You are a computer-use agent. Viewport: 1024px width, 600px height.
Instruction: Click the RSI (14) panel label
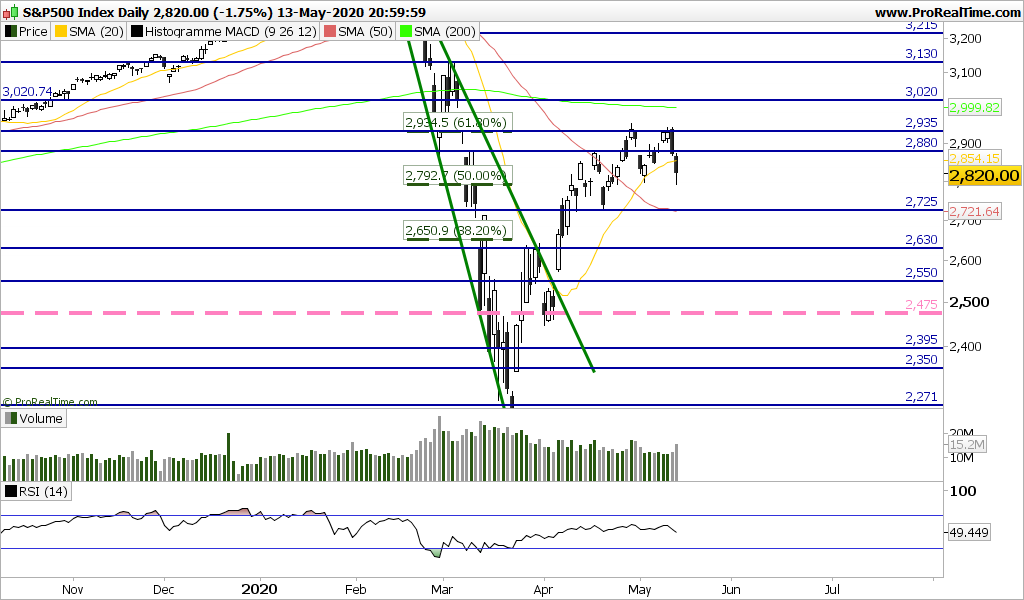point(43,492)
